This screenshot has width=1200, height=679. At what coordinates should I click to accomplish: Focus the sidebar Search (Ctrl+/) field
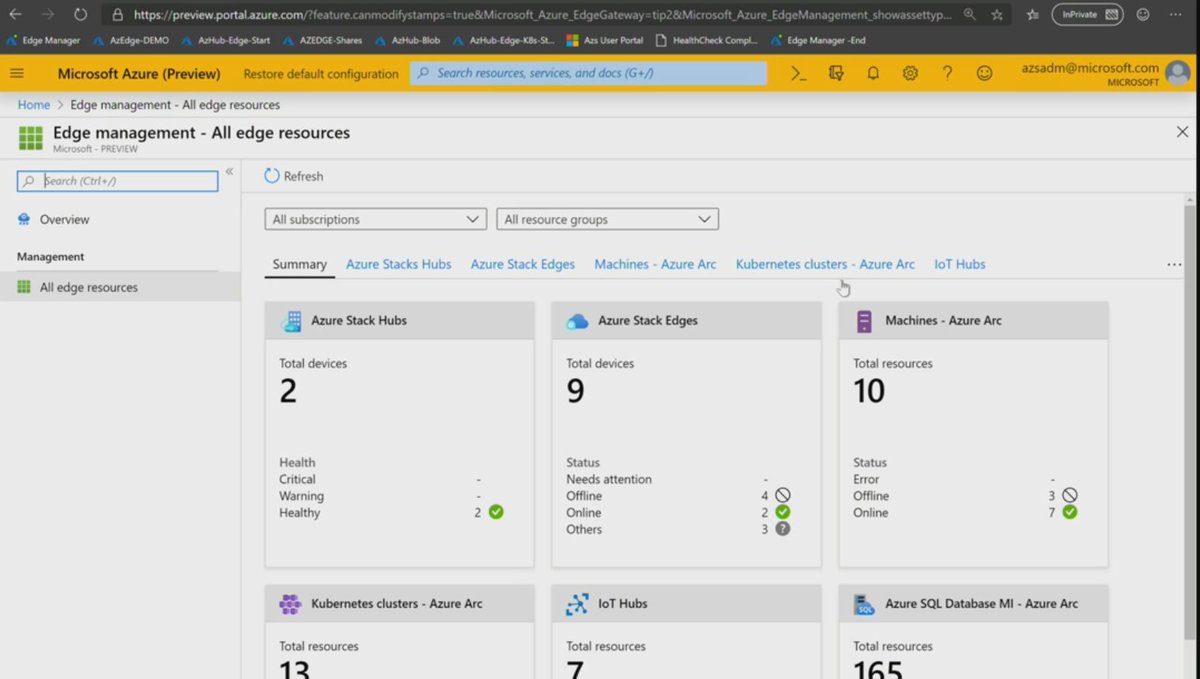[117, 181]
